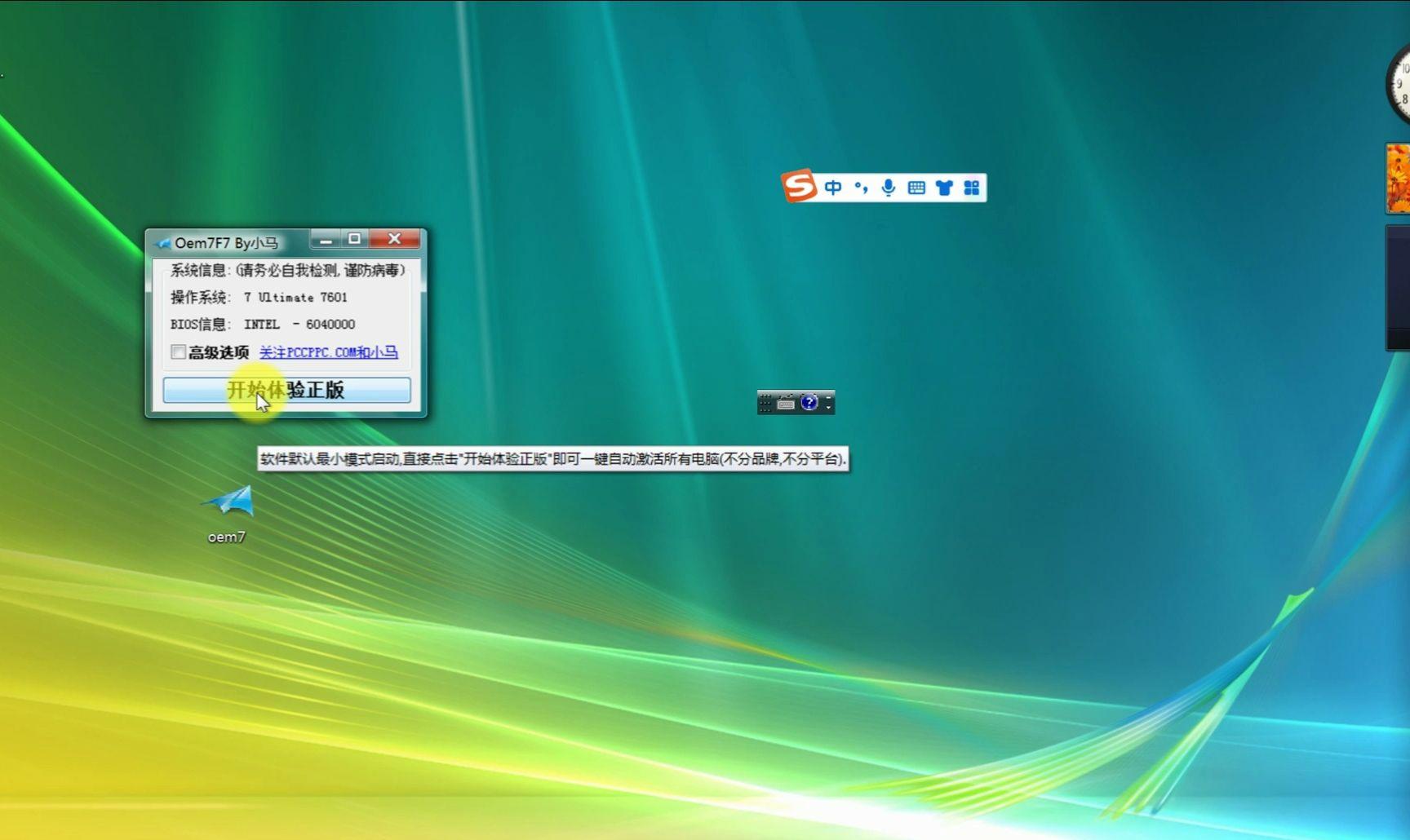The image size is (1410, 840).
Task: Click the Oem7F7 By小马 title text
Action: [x=226, y=243]
